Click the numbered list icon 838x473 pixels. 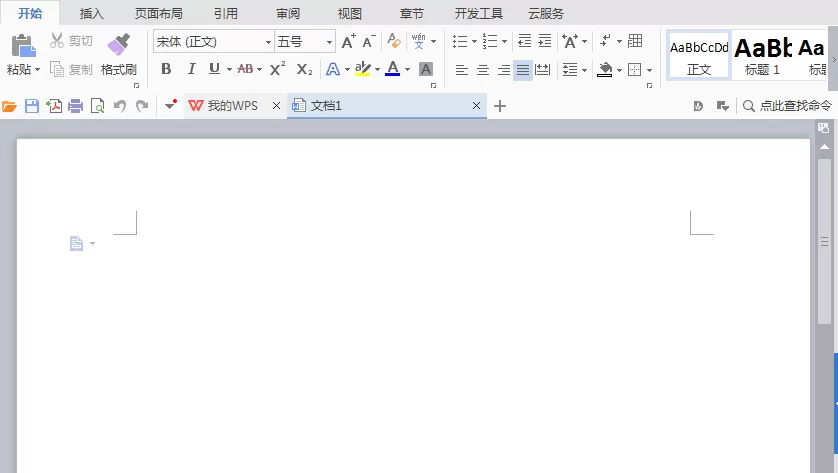490,41
